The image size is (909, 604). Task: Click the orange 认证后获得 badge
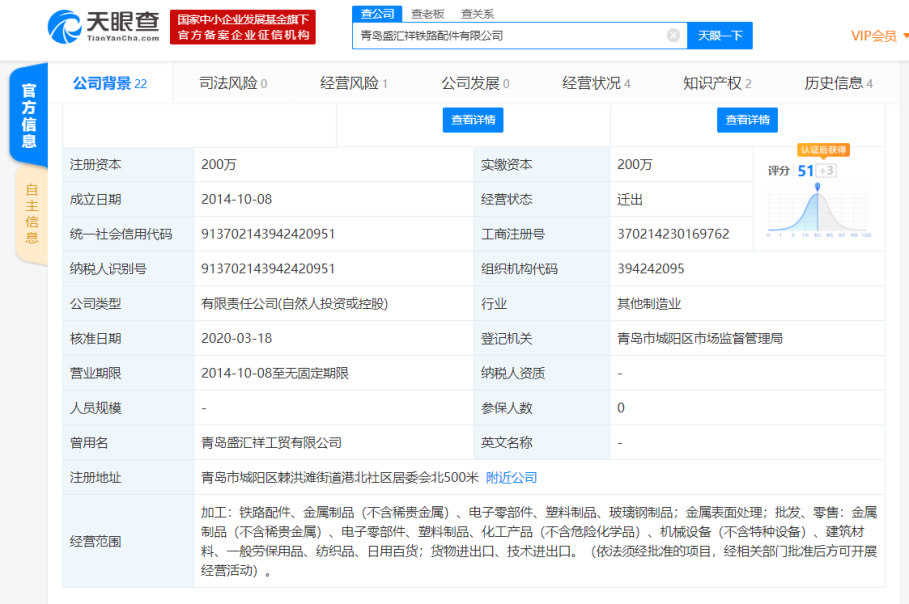823,150
